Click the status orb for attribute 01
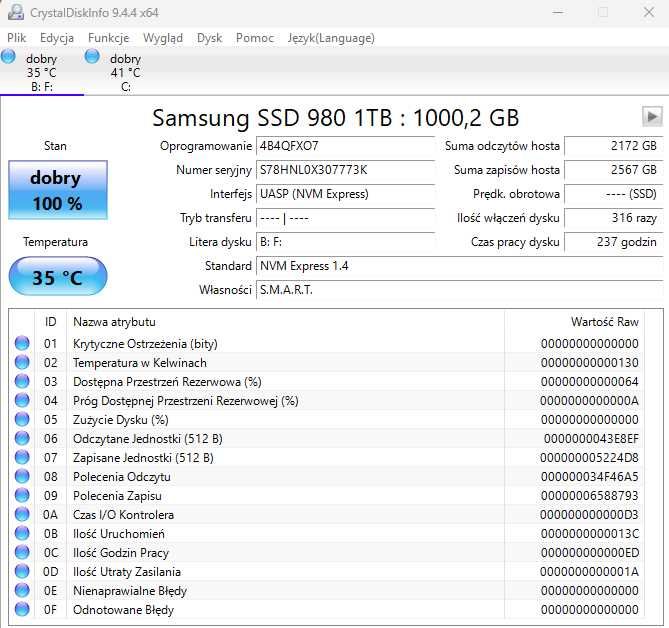669x628 pixels. pyautogui.click(x=22, y=343)
